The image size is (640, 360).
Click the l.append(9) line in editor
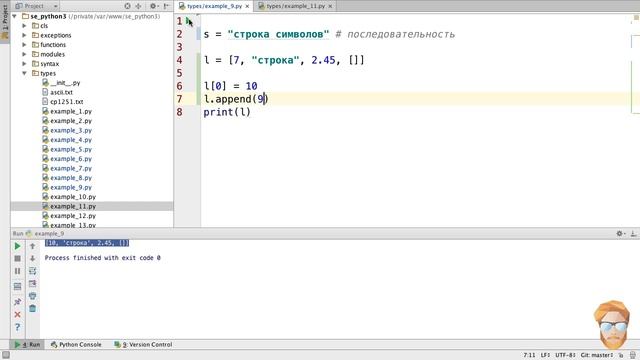click(236, 99)
